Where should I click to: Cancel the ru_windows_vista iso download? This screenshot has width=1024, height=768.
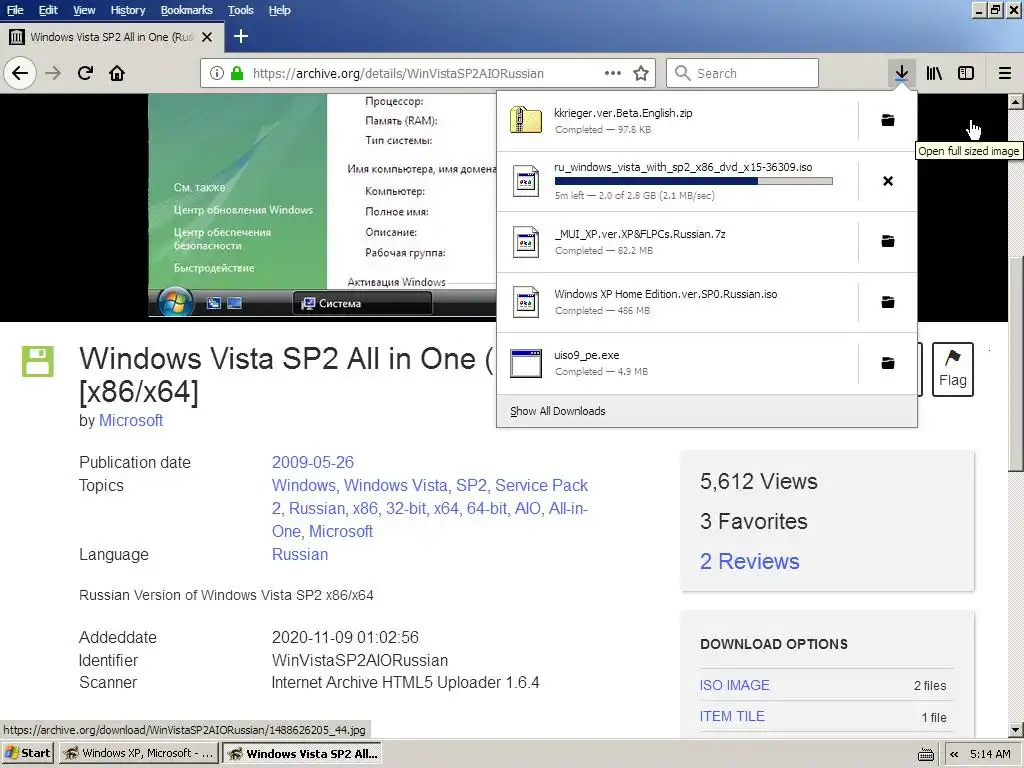pos(888,181)
